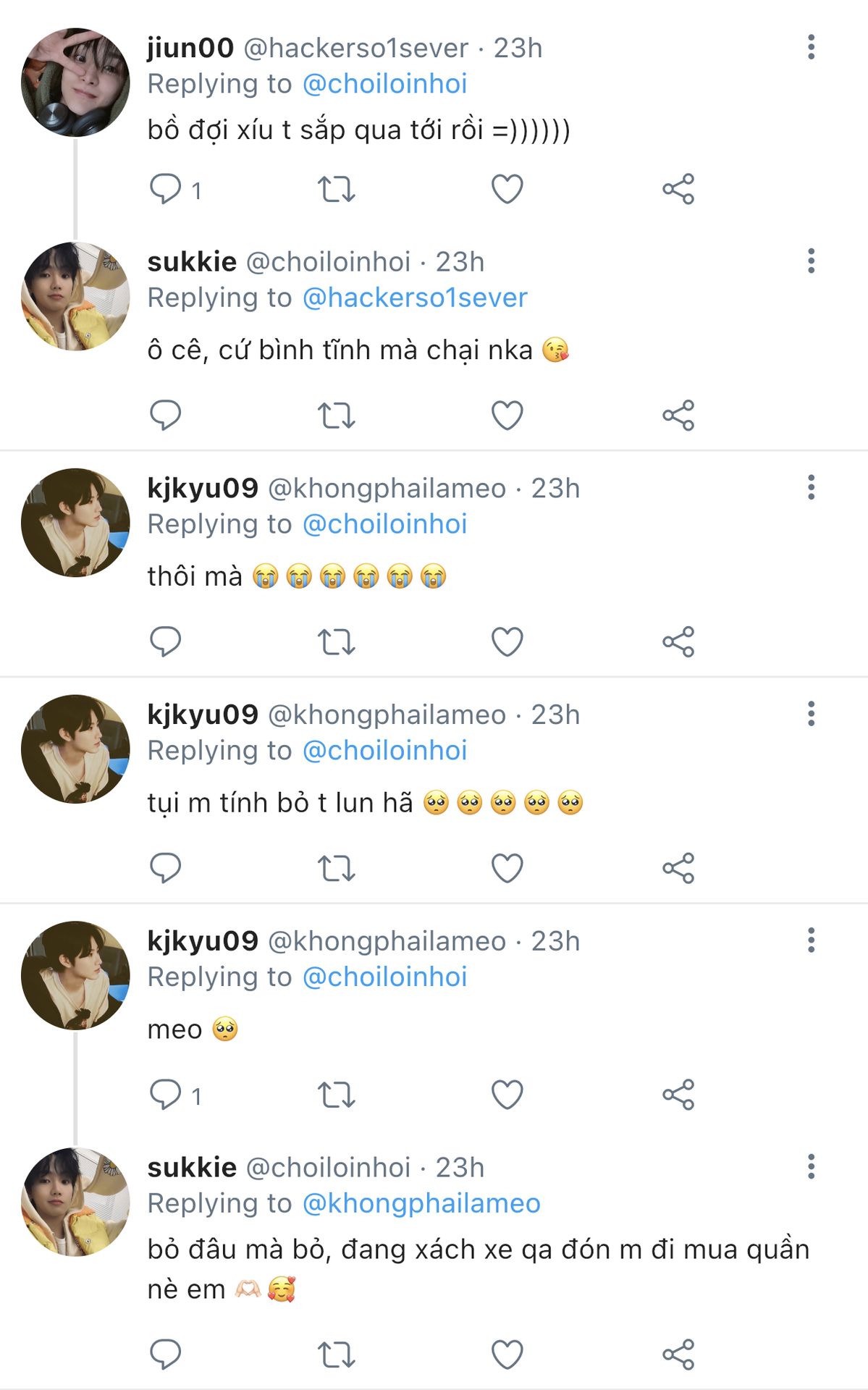This screenshot has width=868, height=1390.
Task: Retweet sukkie's "bỏ đâu mà bỏ" reply
Action: [x=336, y=1355]
